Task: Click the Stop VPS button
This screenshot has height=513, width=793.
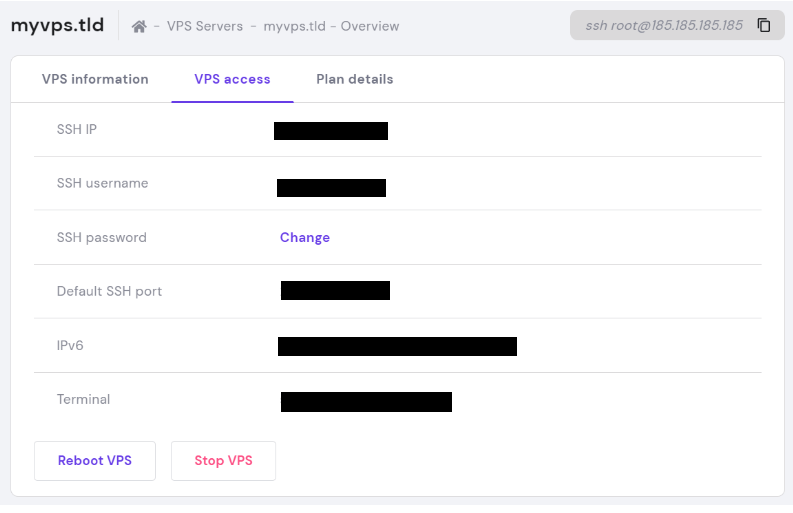Action: (223, 461)
